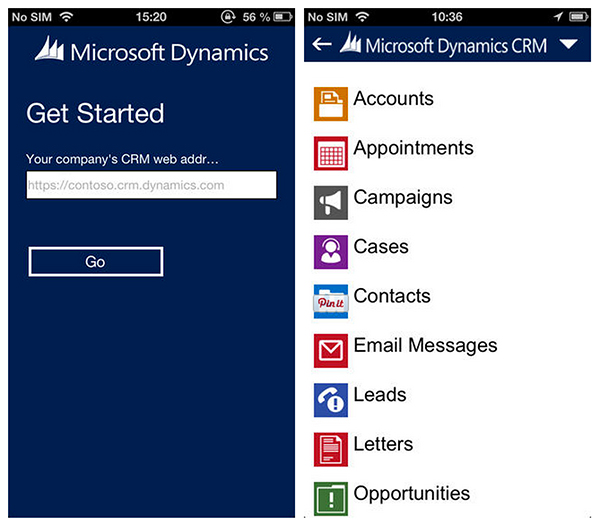
Task: Go back using the left arrow
Action: (x=321, y=45)
